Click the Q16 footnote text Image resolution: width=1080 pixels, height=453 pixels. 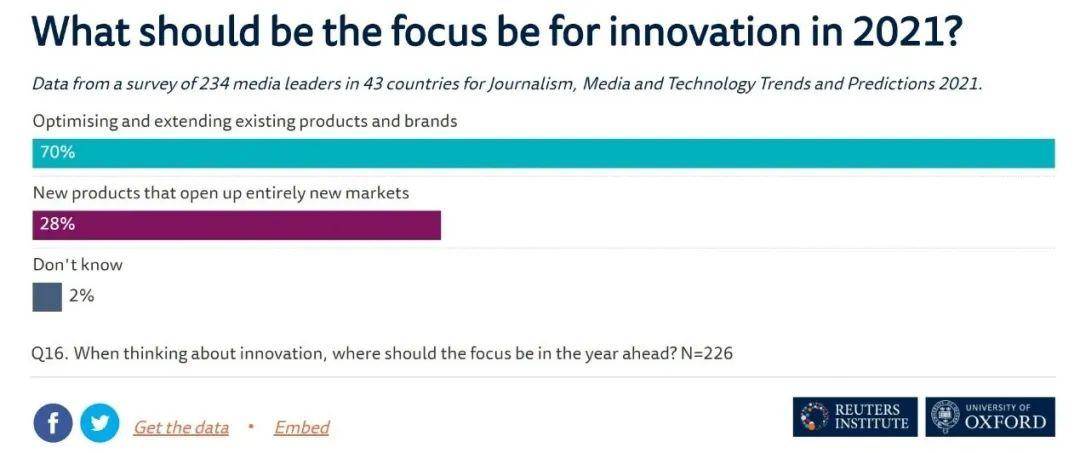(382, 354)
